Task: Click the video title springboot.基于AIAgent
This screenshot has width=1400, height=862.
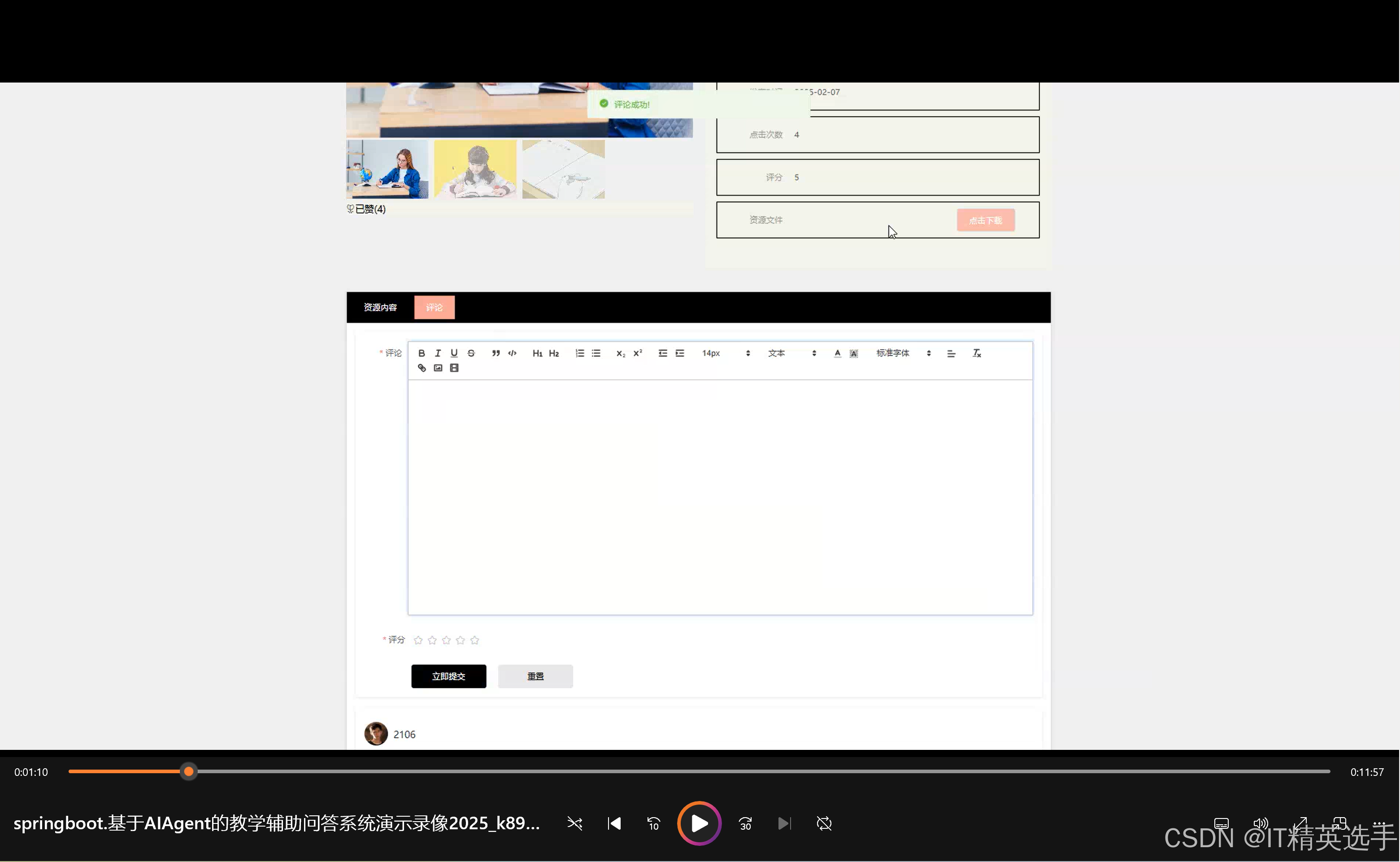Action: click(x=277, y=823)
